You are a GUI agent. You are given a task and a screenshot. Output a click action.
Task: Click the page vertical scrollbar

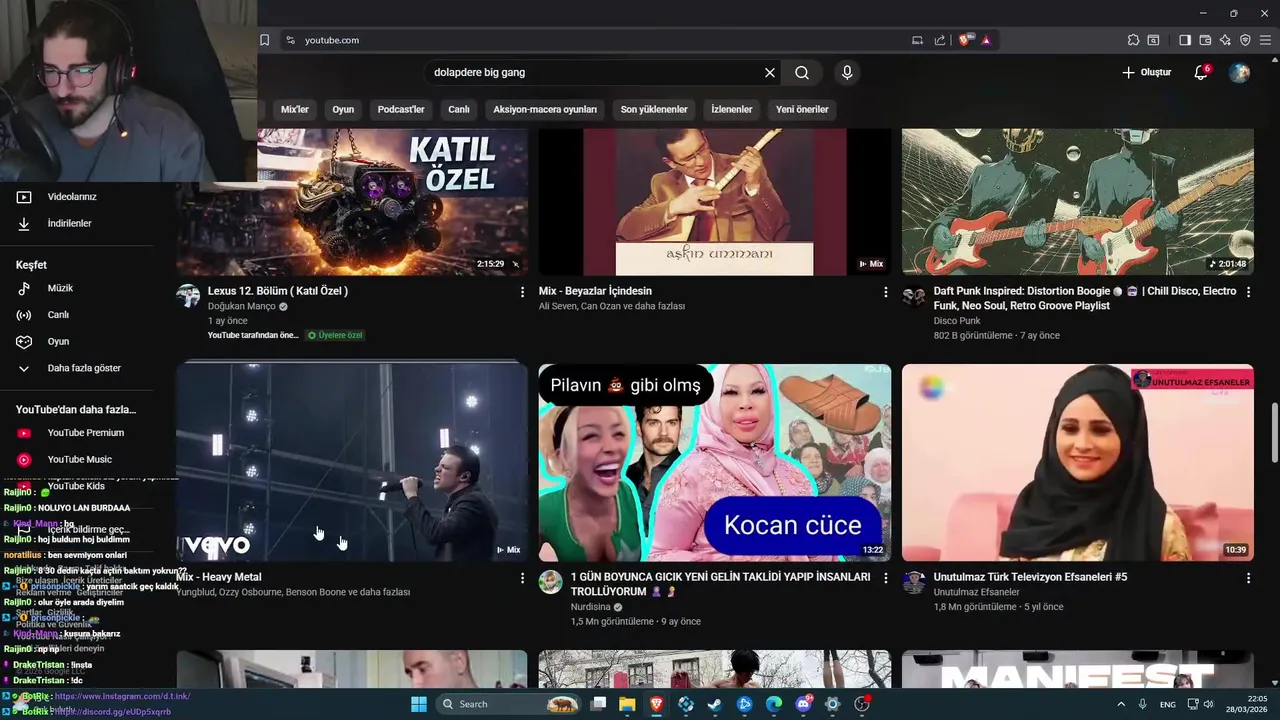(x=1274, y=432)
